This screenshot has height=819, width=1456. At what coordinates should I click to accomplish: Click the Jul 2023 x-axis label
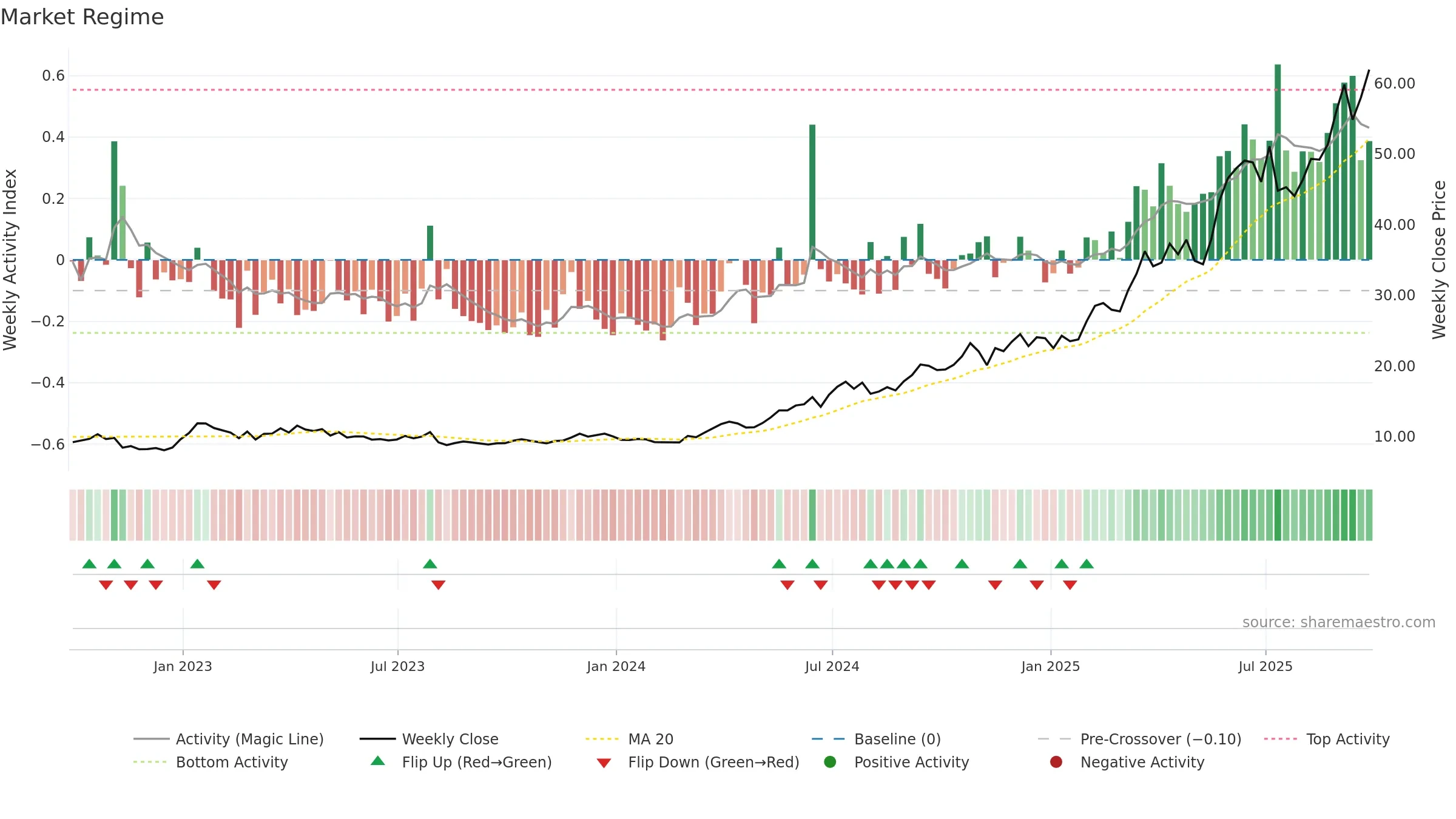tap(397, 667)
